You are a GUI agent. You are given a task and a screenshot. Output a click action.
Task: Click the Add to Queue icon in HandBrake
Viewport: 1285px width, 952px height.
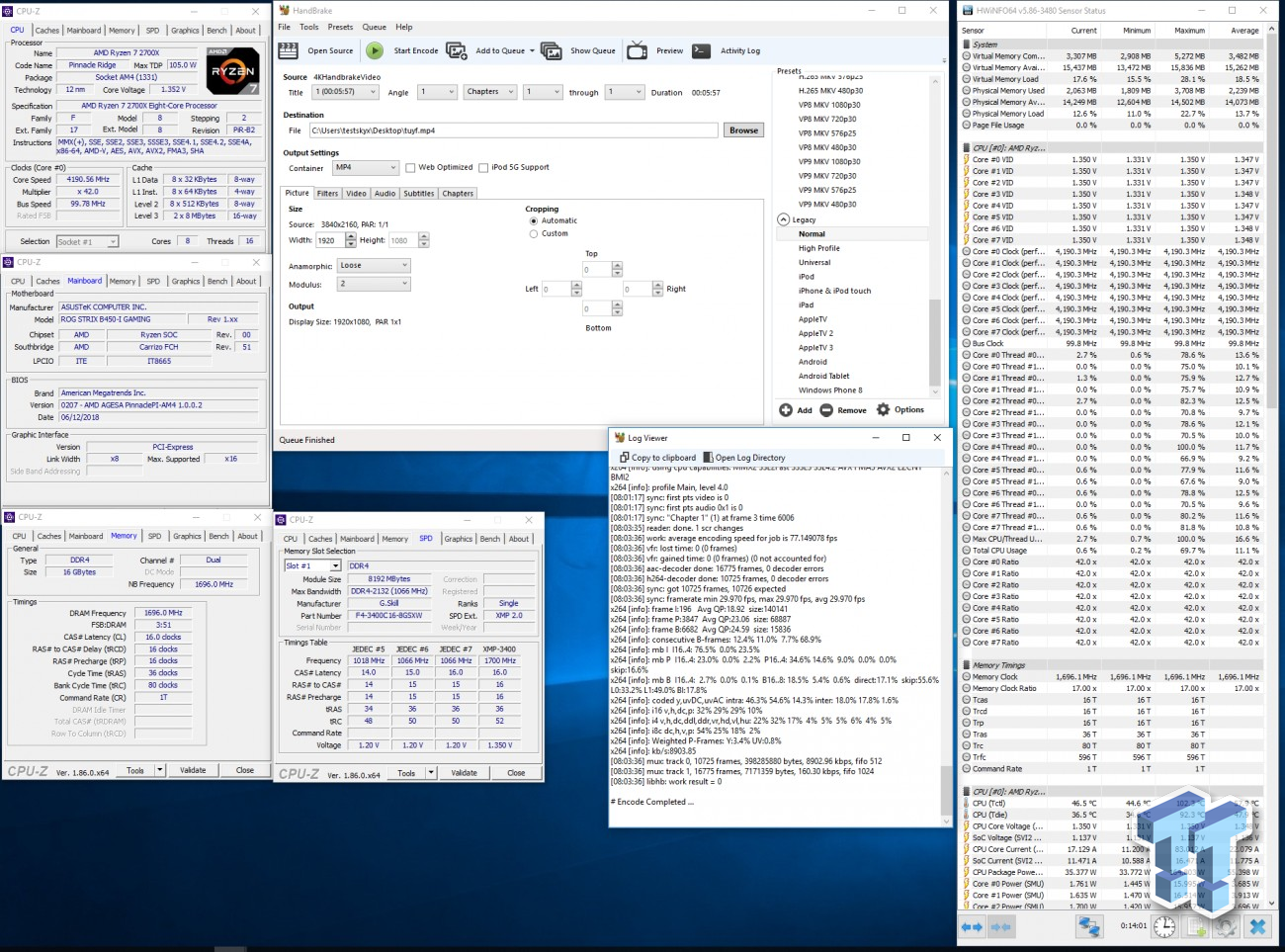tap(457, 50)
